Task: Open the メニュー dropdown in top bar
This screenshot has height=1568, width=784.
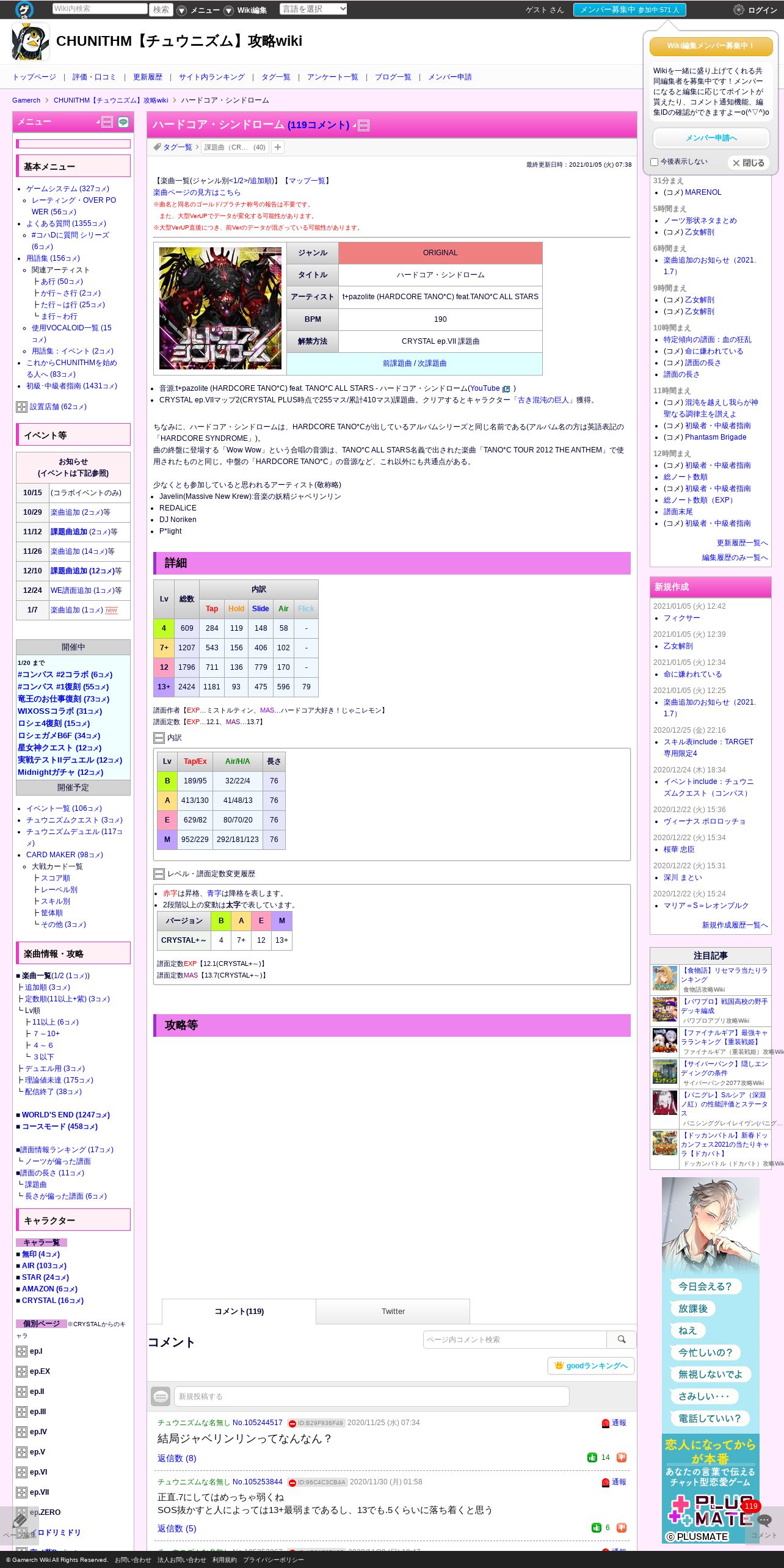Action: 198,10
